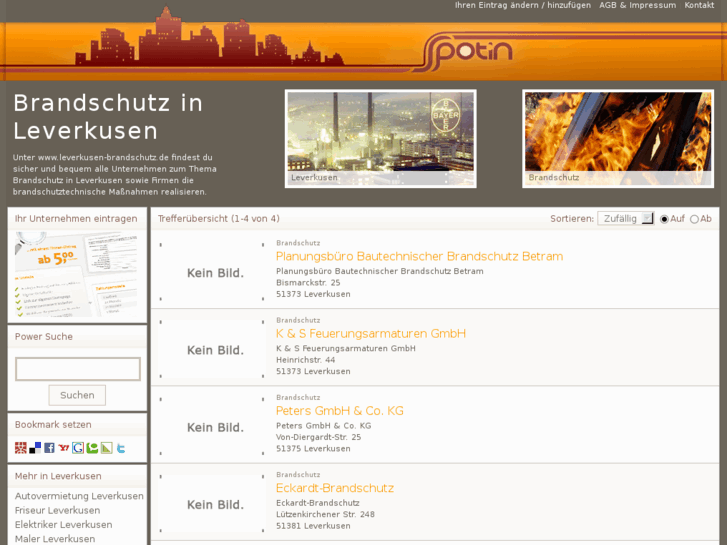Click '51381 Leverkusen' postal text

pyautogui.click(x=313, y=526)
